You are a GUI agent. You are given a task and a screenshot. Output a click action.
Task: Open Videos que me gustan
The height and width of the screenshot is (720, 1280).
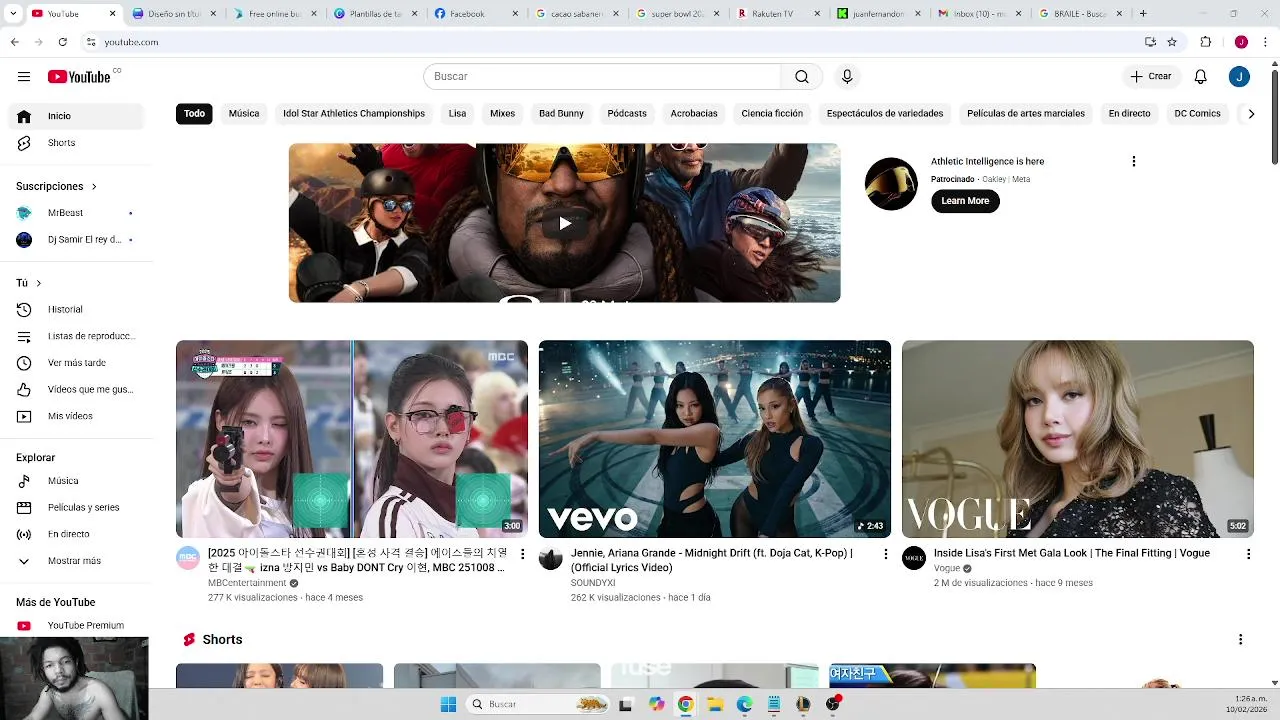pos(76,390)
